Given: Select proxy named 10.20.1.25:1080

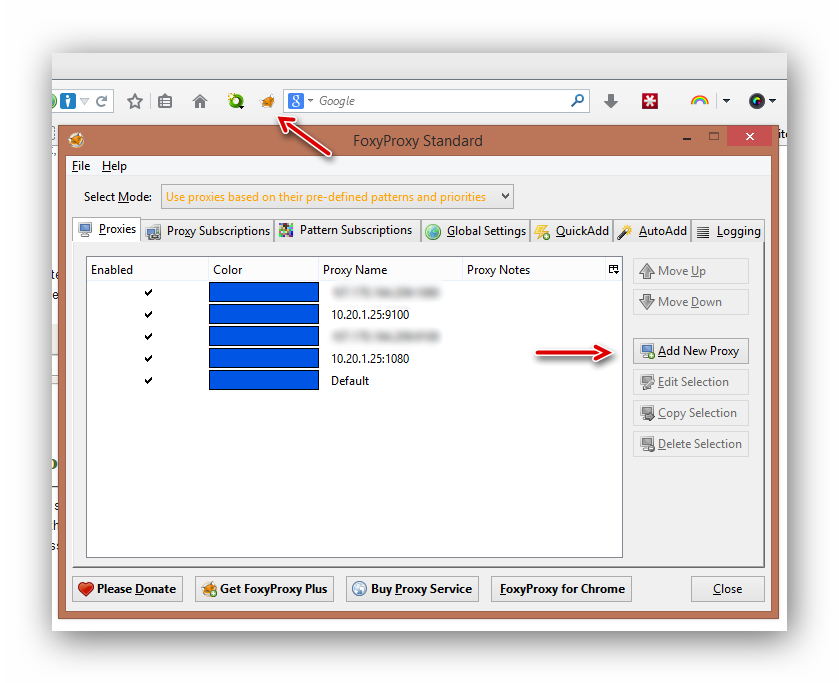Looking at the screenshot, I should pos(370,358).
